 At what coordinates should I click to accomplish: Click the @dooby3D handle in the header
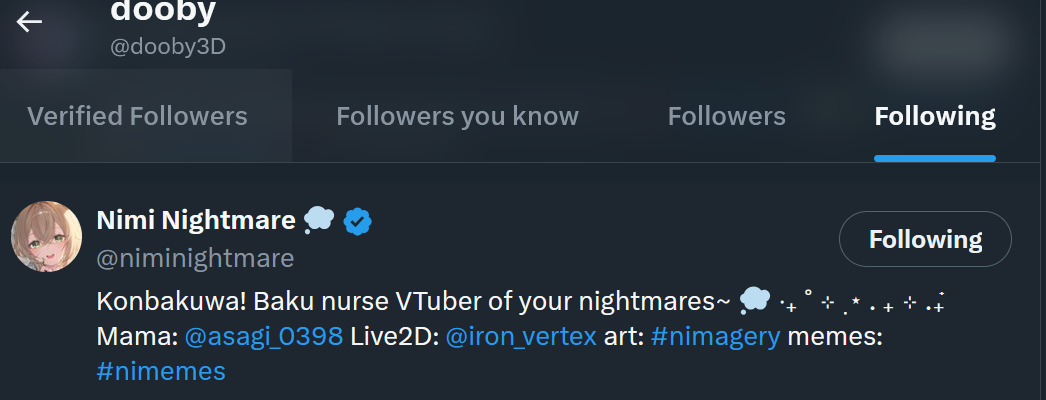coord(168,47)
